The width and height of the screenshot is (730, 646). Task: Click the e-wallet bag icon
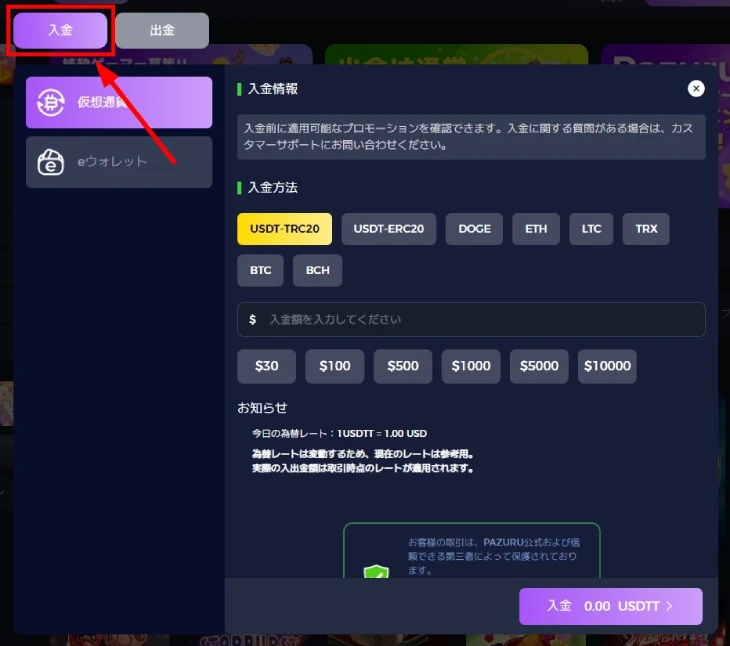[x=51, y=162]
